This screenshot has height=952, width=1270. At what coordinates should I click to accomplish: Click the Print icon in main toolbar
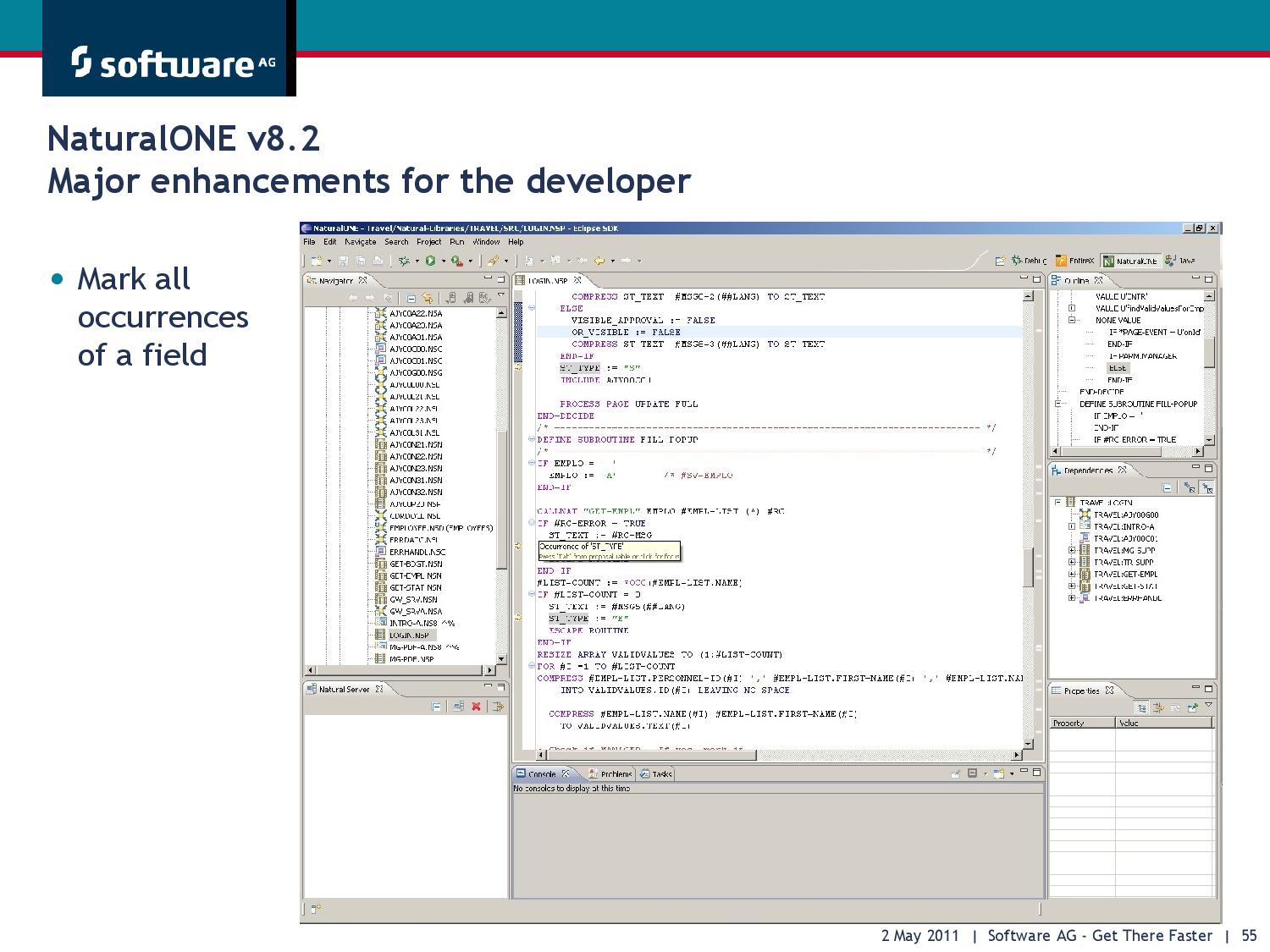click(378, 261)
